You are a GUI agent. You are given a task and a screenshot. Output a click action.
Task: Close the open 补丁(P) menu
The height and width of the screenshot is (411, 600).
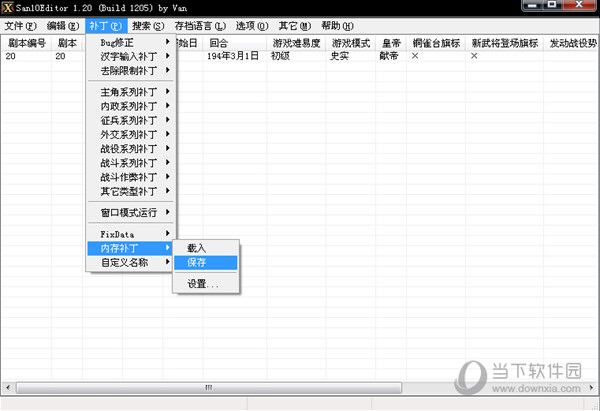click(106, 26)
